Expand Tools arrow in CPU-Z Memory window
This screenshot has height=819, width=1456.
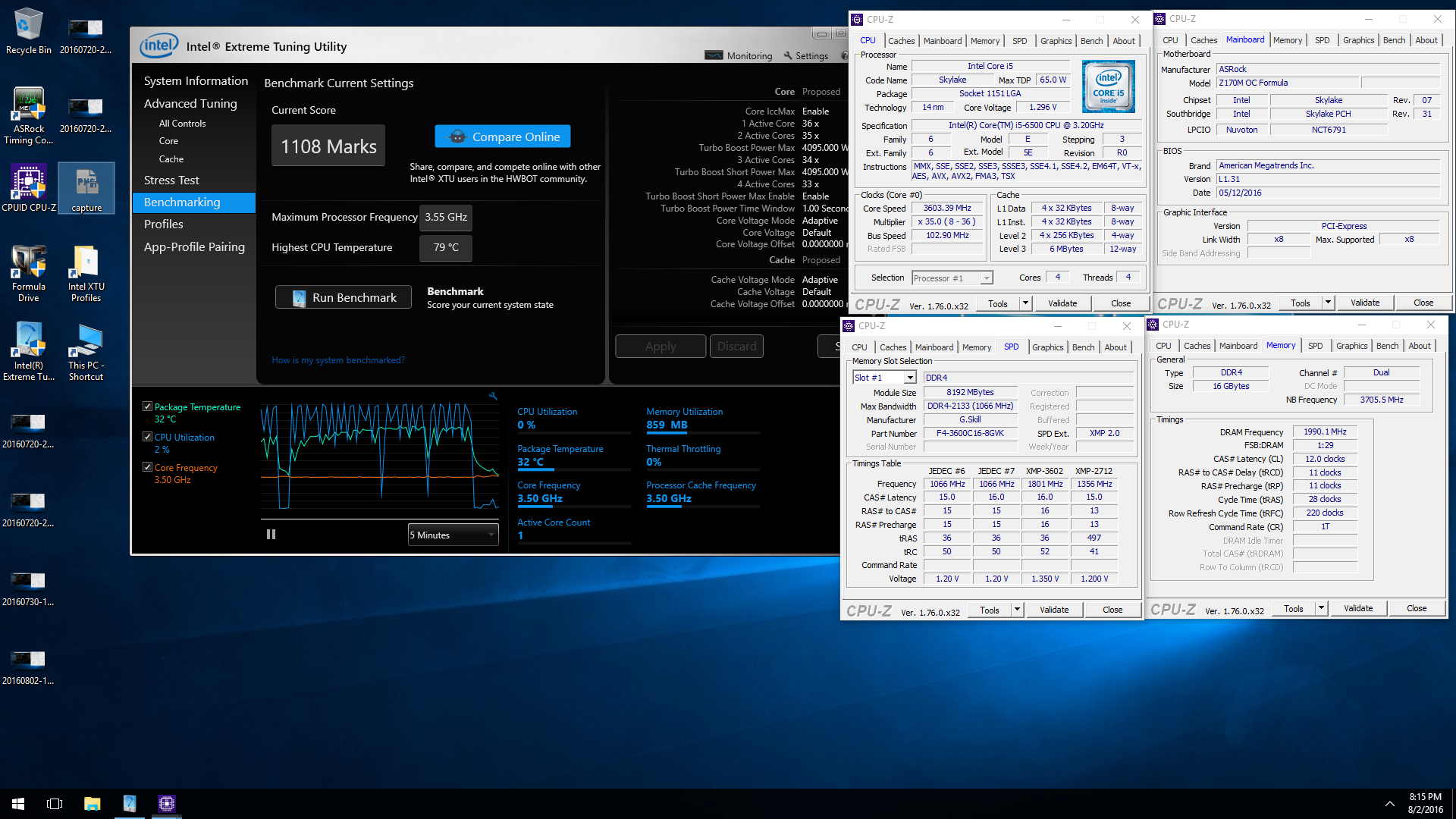tap(1321, 608)
